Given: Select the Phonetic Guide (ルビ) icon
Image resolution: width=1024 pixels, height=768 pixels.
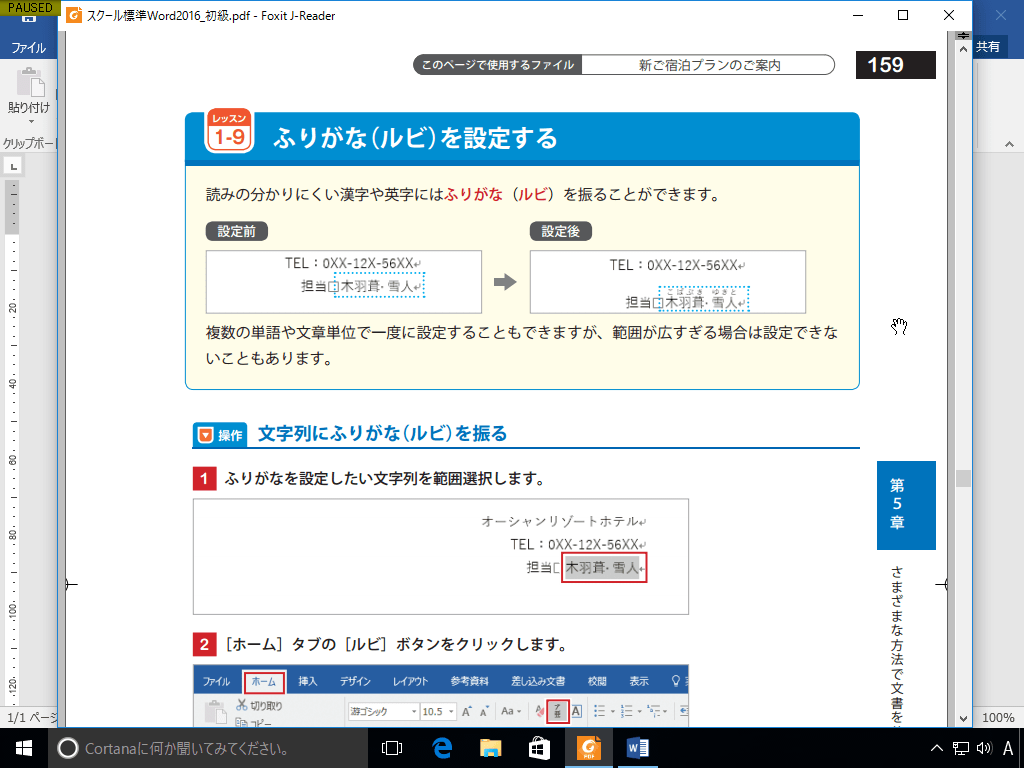Looking at the screenshot, I should pos(558,710).
